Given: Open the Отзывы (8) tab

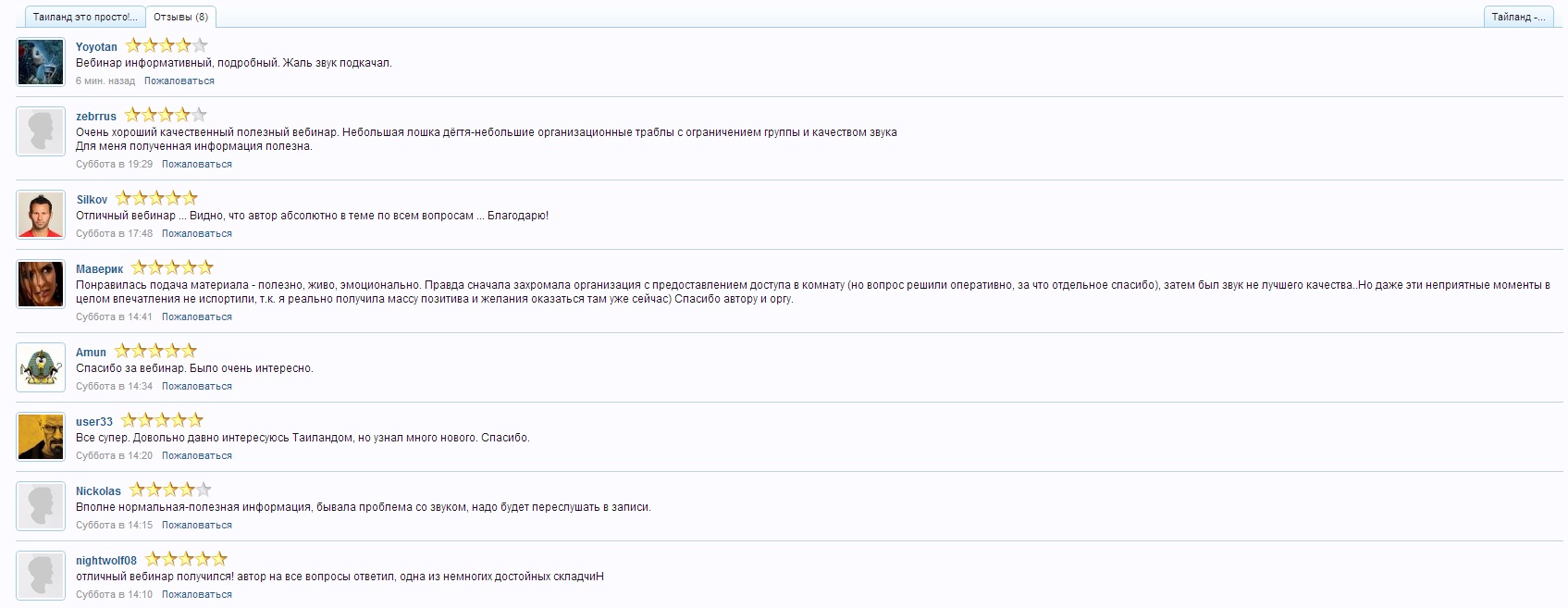Looking at the screenshot, I should (180, 17).
